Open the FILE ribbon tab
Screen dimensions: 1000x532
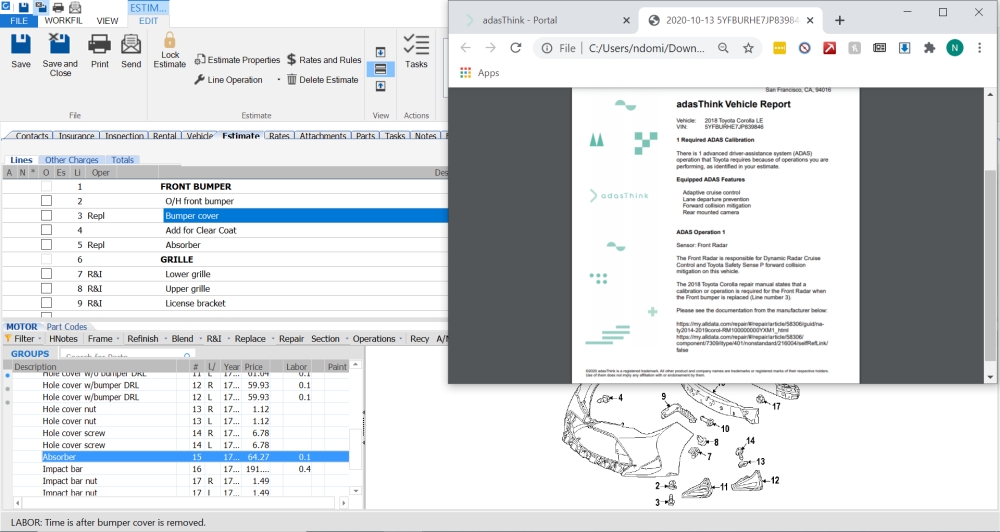pos(18,20)
